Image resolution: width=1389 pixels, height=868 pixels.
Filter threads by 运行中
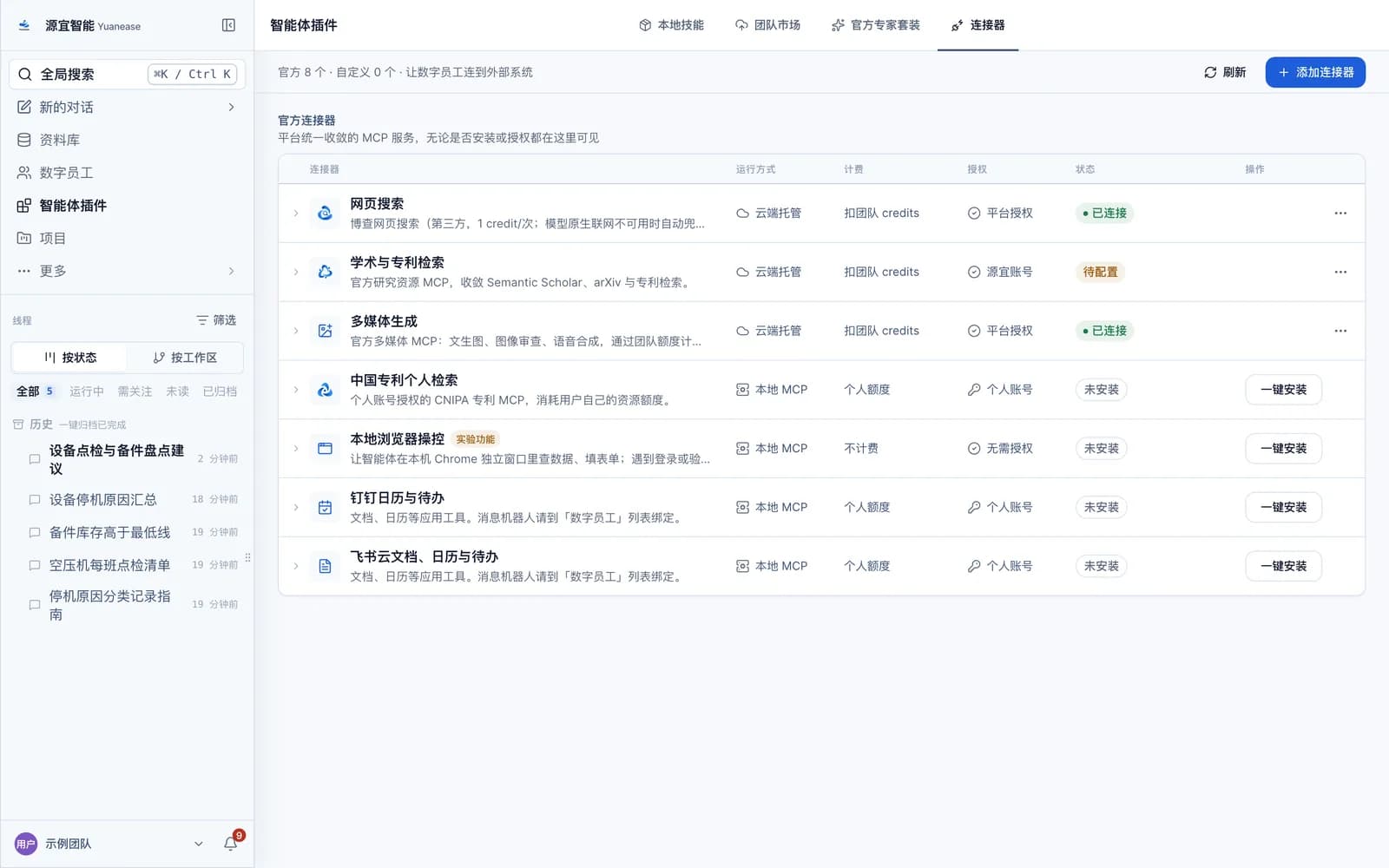(86, 391)
